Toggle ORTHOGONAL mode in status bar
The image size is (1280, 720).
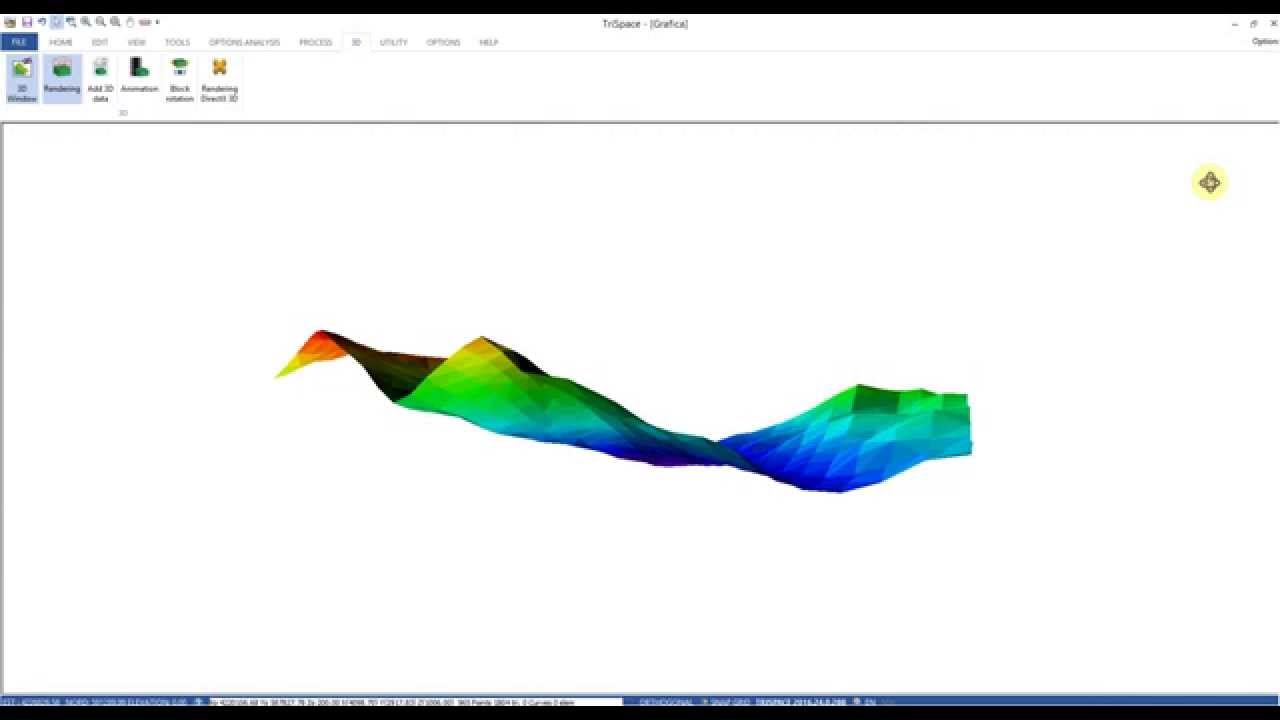pyautogui.click(x=665, y=702)
